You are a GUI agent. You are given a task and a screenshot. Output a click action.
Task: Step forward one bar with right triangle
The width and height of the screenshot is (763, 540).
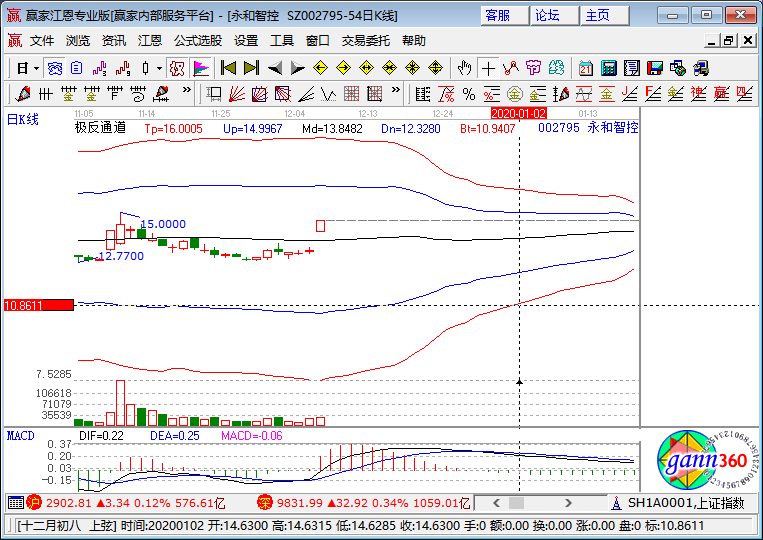point(297,68)
